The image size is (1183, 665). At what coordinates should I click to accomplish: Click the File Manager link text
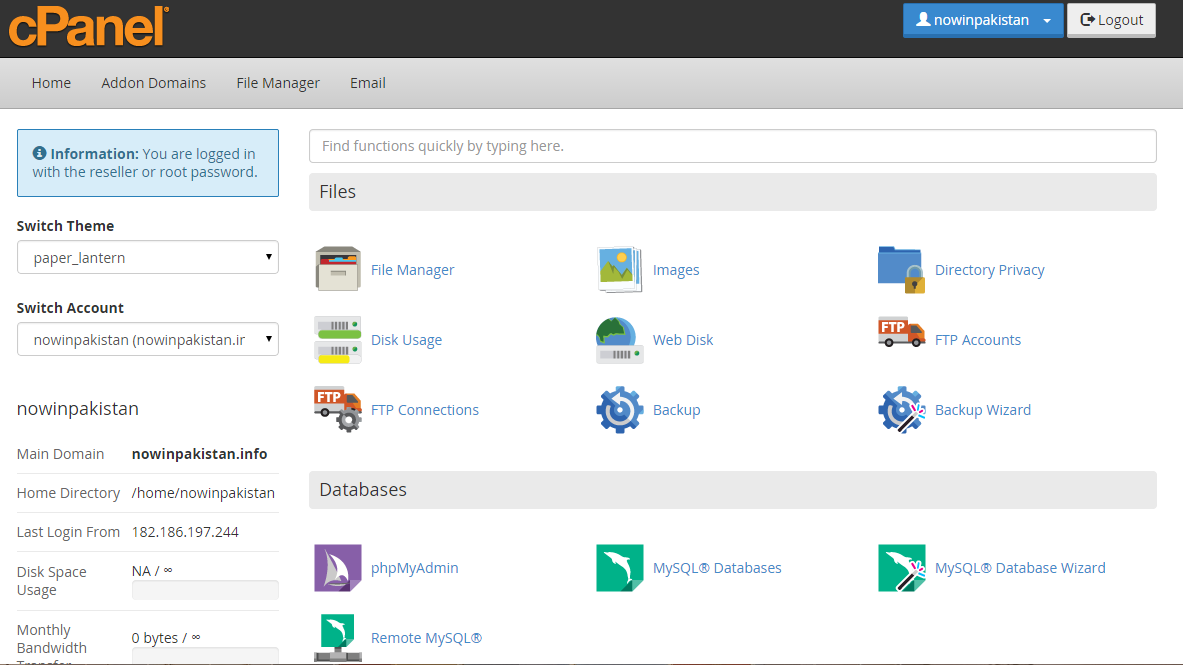[x=412, y=269]
